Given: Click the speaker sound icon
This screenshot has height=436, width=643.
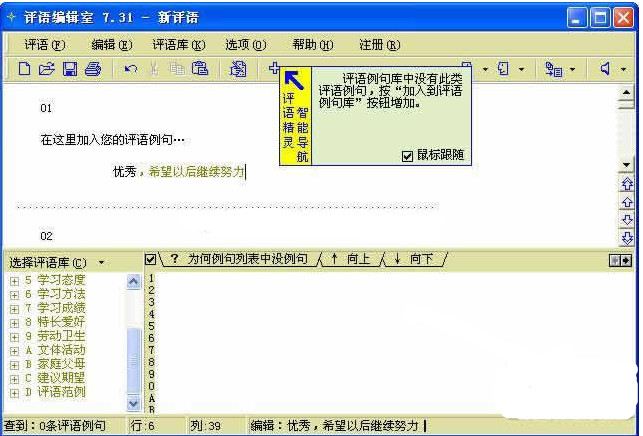Looking at the screenshot, I should point(605,68).
